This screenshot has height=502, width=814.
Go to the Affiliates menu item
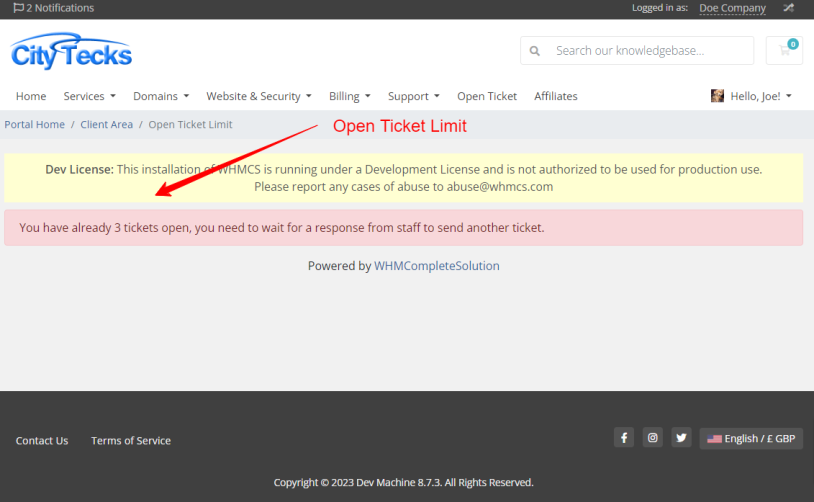(555, 96)
